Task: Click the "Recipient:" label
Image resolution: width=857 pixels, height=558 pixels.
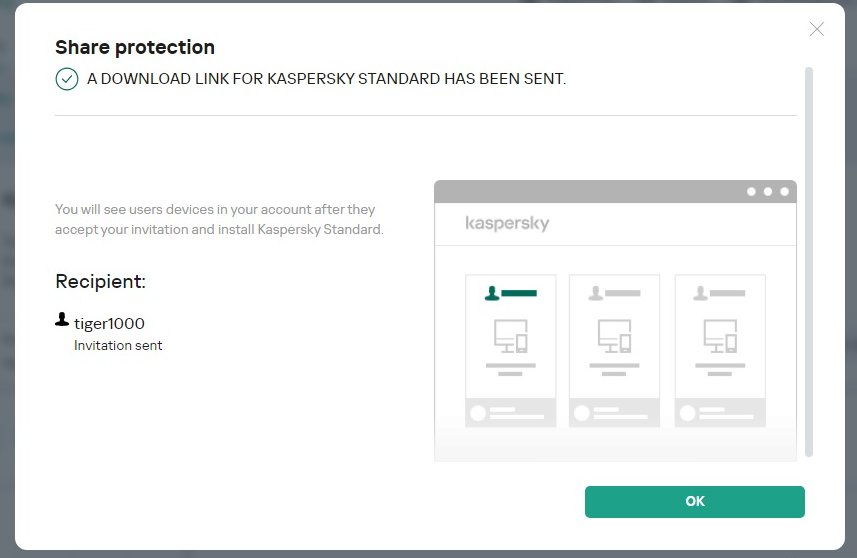Action: (x=100, y=281)
